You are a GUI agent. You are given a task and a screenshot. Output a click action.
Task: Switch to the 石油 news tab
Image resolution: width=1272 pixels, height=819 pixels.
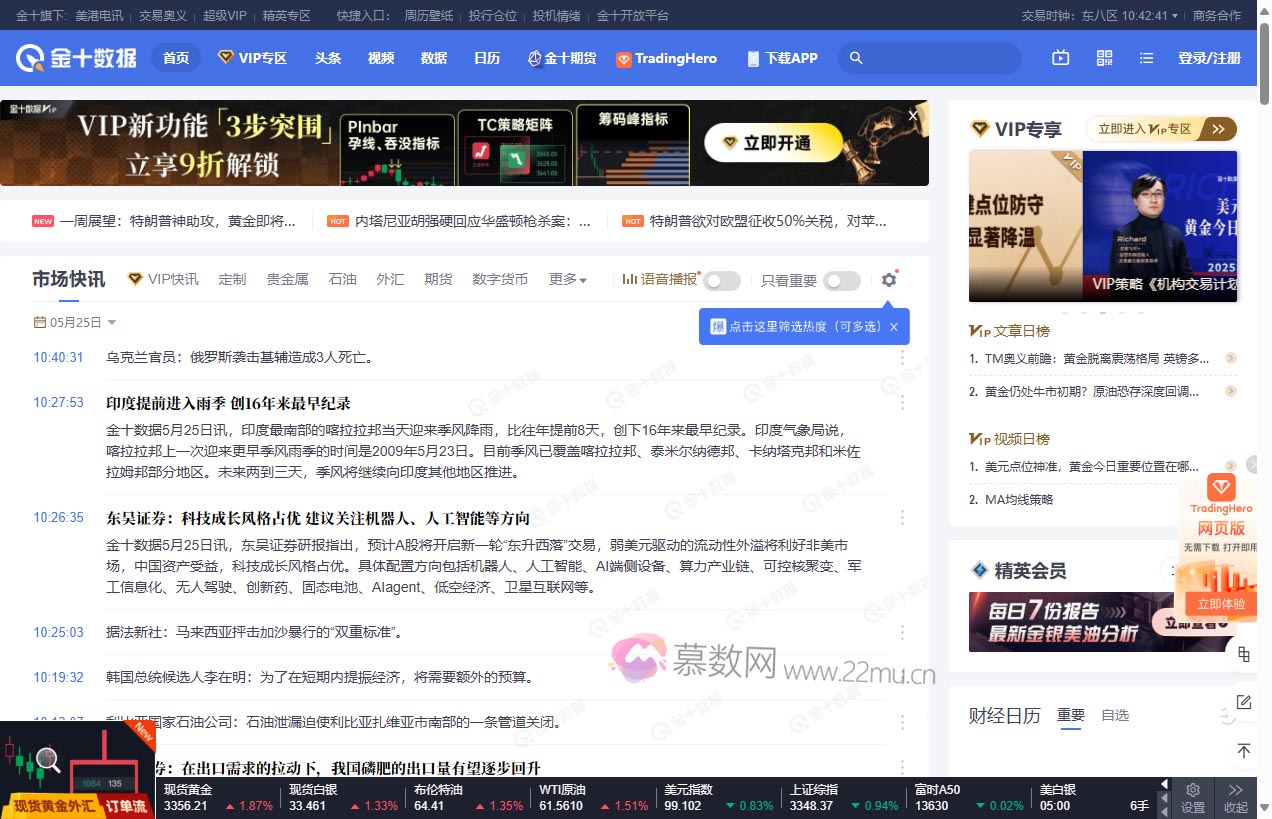pyautogui.click(x=342, y=280)
